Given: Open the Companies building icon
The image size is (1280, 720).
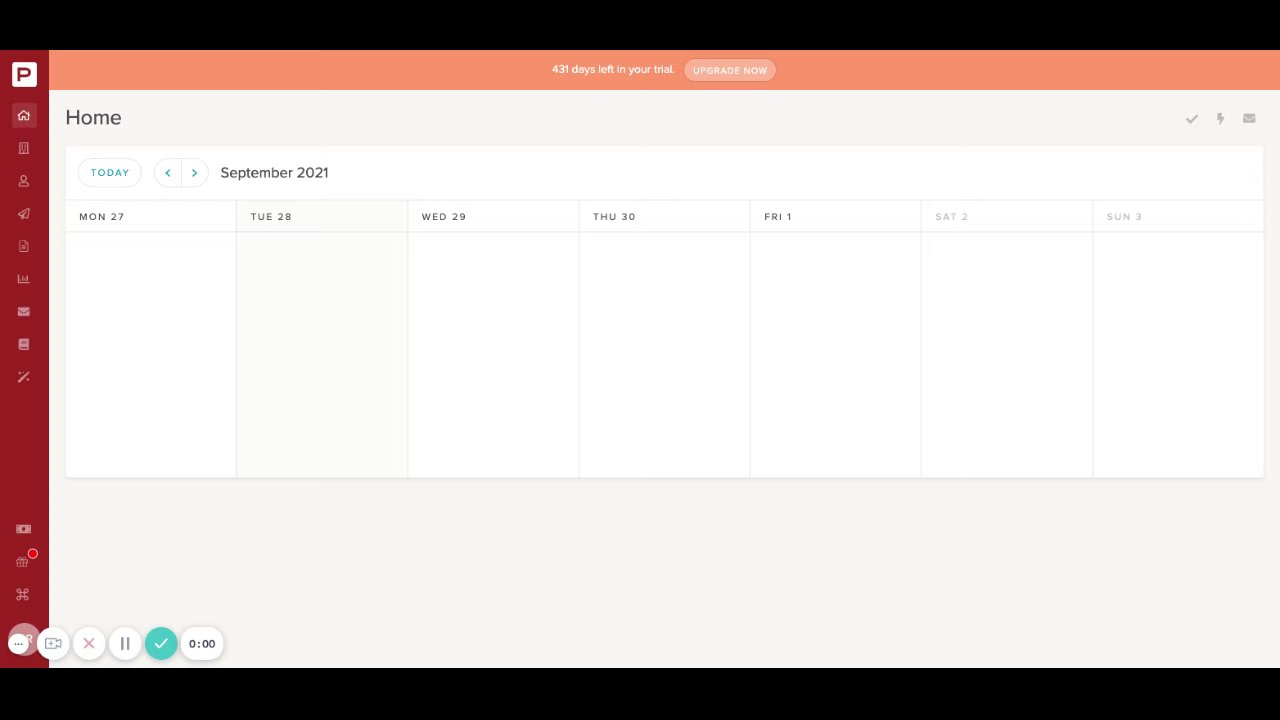Looking at the screenshot, I should click(x=24, y=148).
